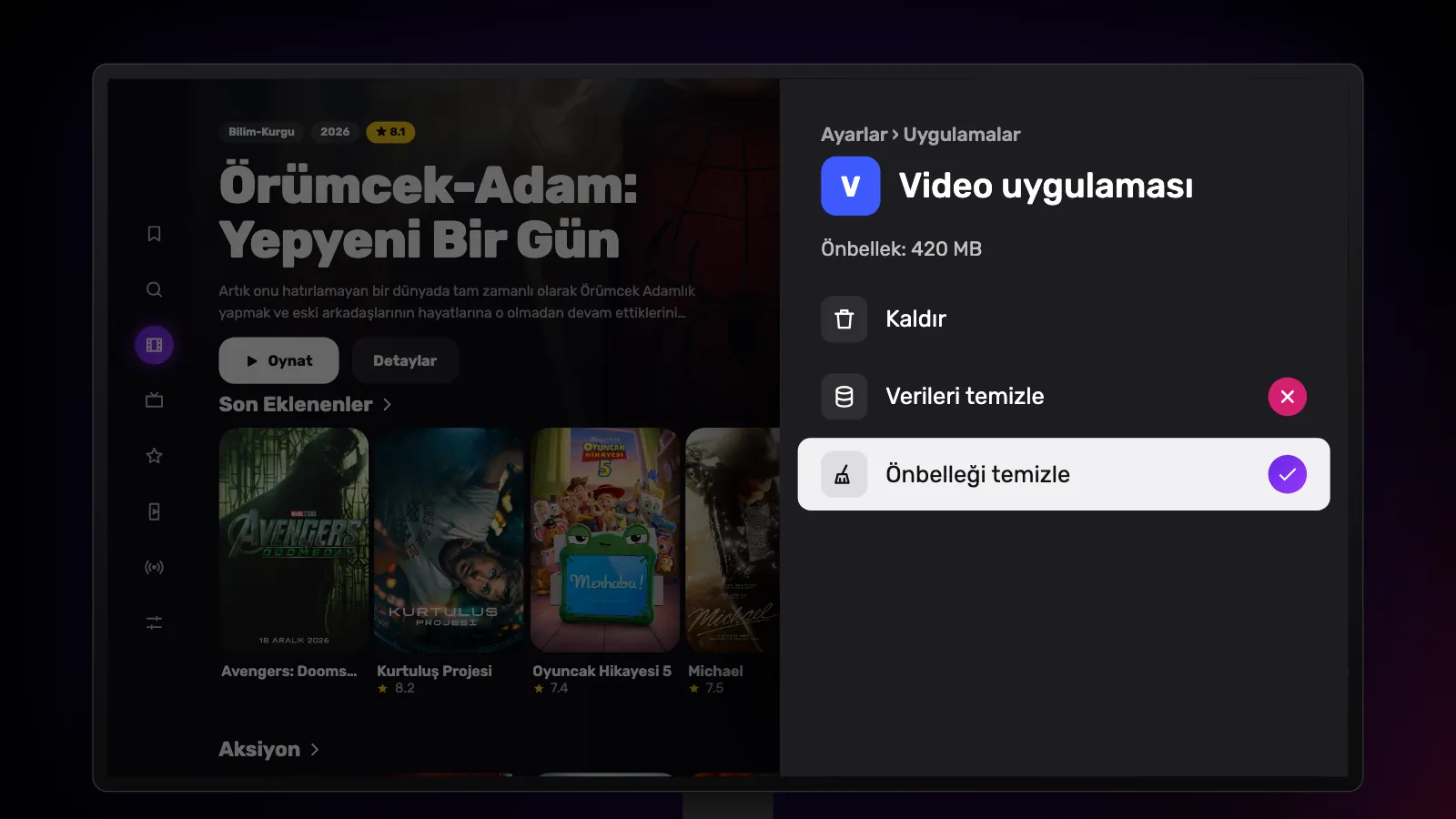
Task: Open the Michael movie poster
Action: pos(733,540)
